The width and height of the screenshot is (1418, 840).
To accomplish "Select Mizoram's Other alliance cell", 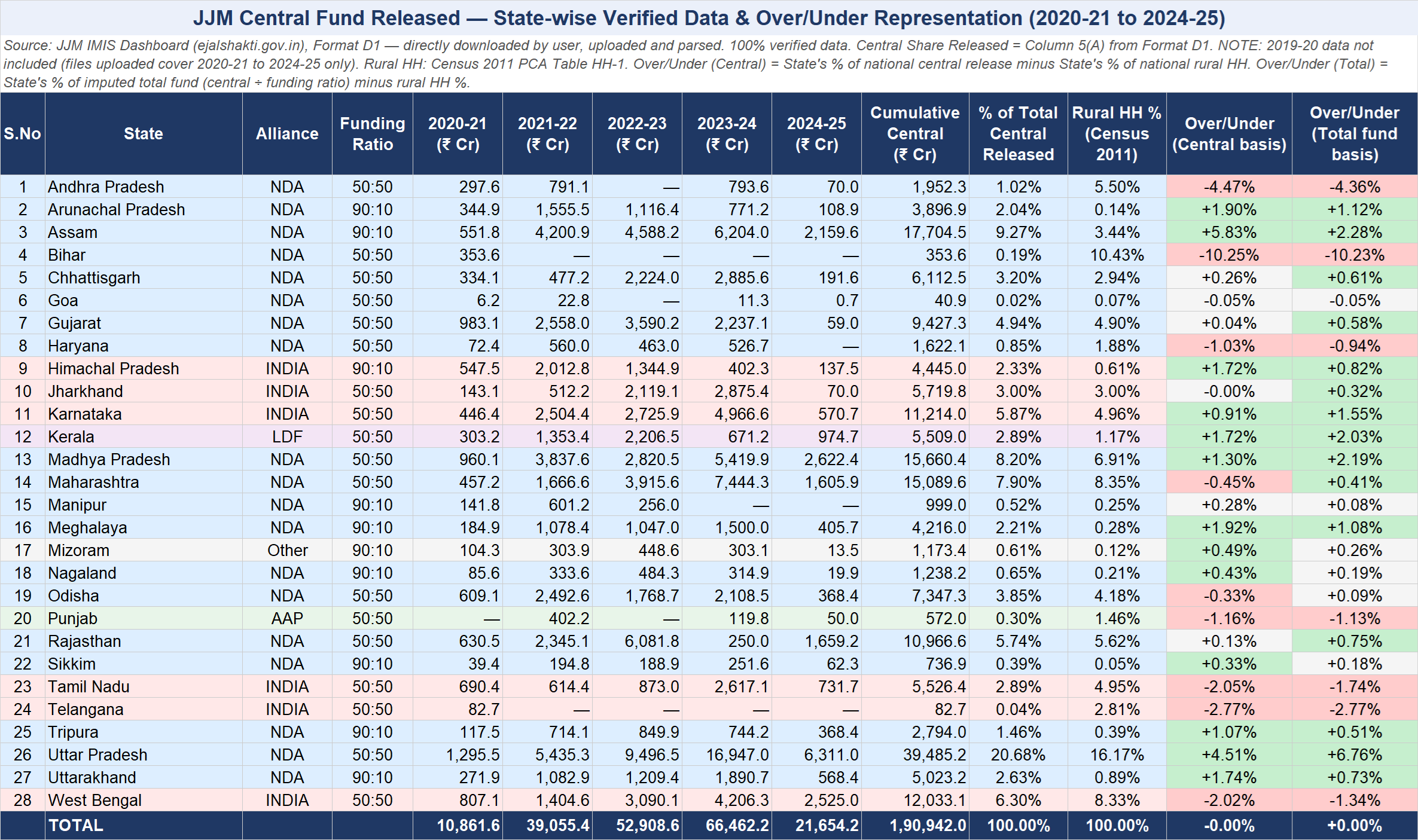I will click(287, 550).
